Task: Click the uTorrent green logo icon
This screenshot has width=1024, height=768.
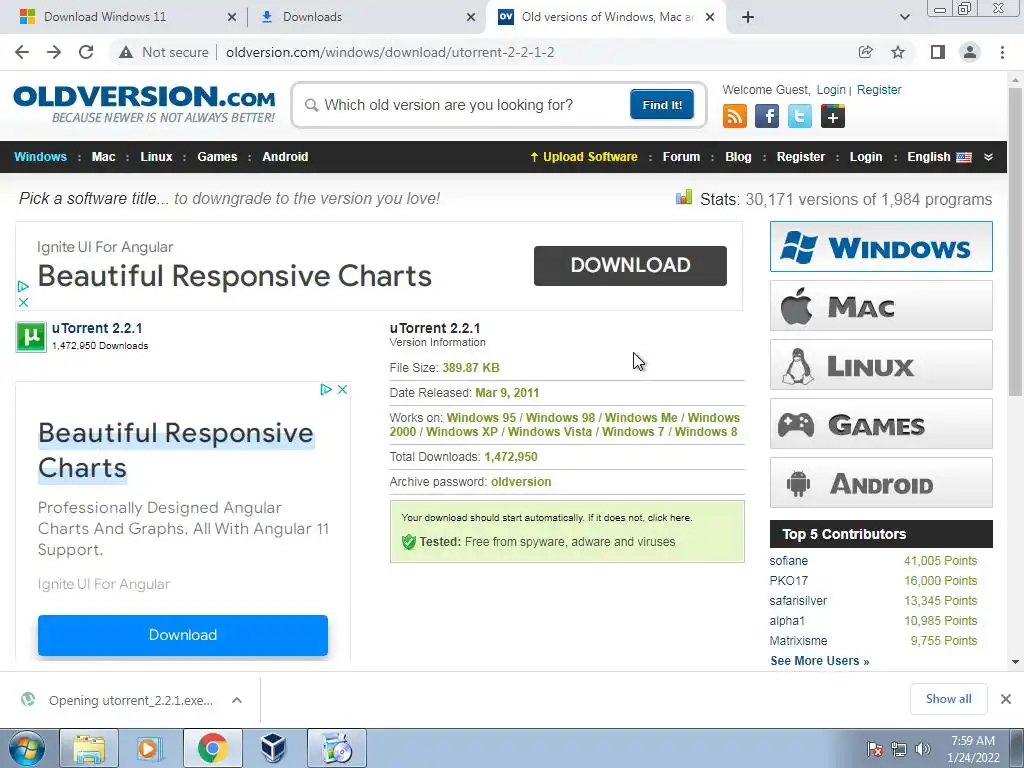Action: click(x=31, y=337)
